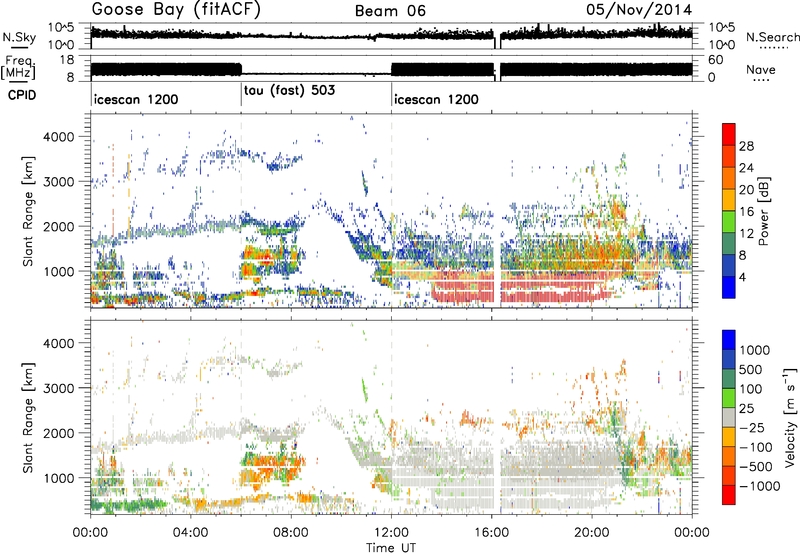The width and height of the screenshot is (800, 554).
Task: Click the '16:00' time axis tick label
Action: (491, 533)
